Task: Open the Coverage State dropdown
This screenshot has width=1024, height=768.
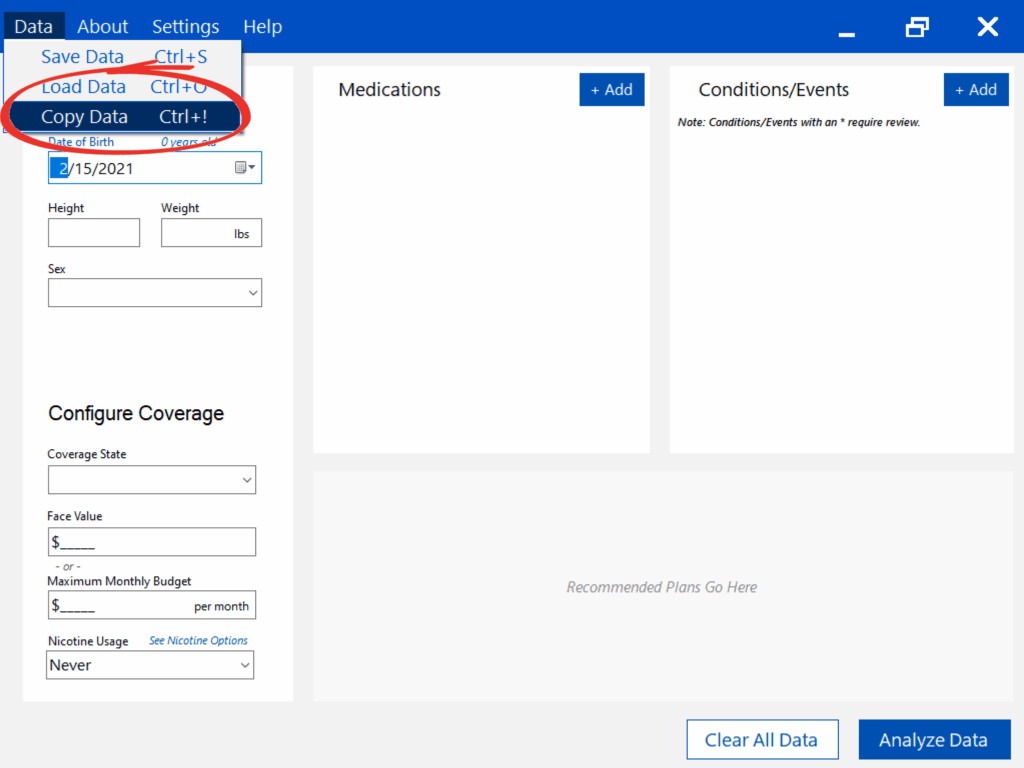Action: [151, 480]
